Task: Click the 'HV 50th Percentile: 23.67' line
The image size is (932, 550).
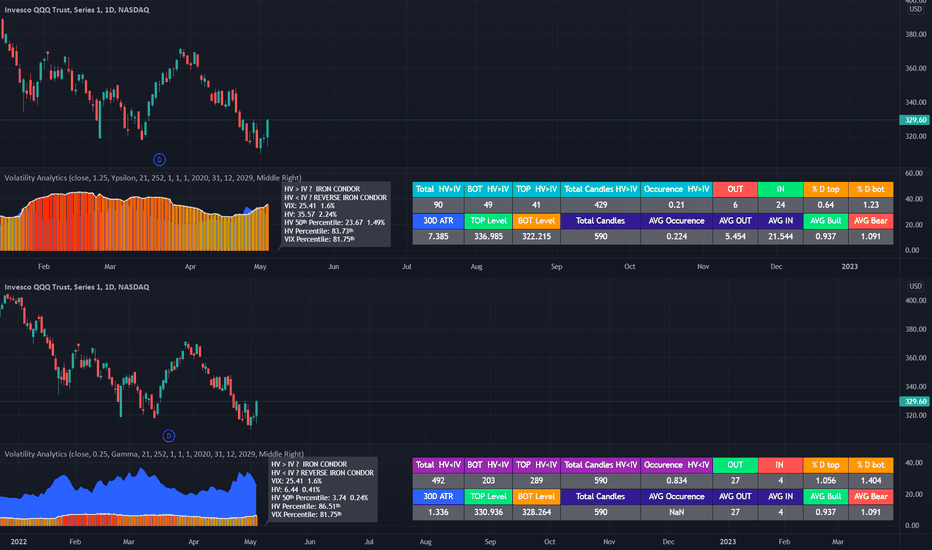Action: [x=335, y=222]
